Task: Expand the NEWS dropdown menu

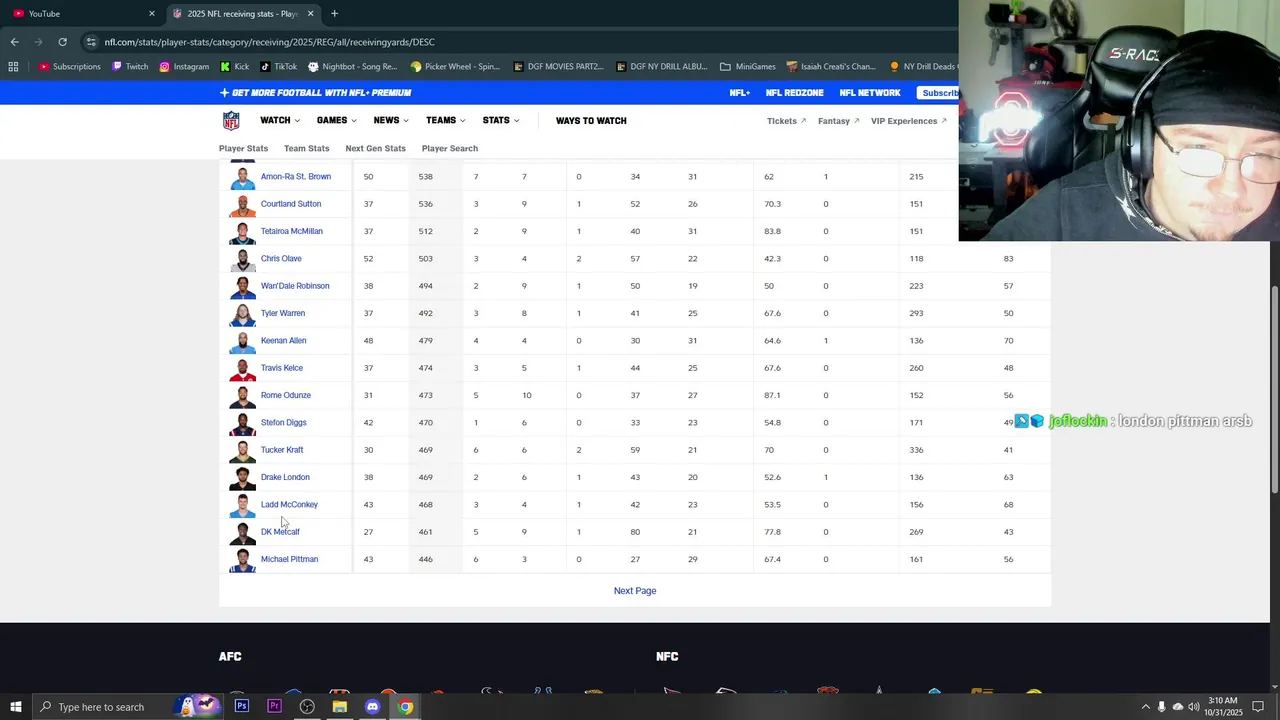Action: click(x=391, y=121)
